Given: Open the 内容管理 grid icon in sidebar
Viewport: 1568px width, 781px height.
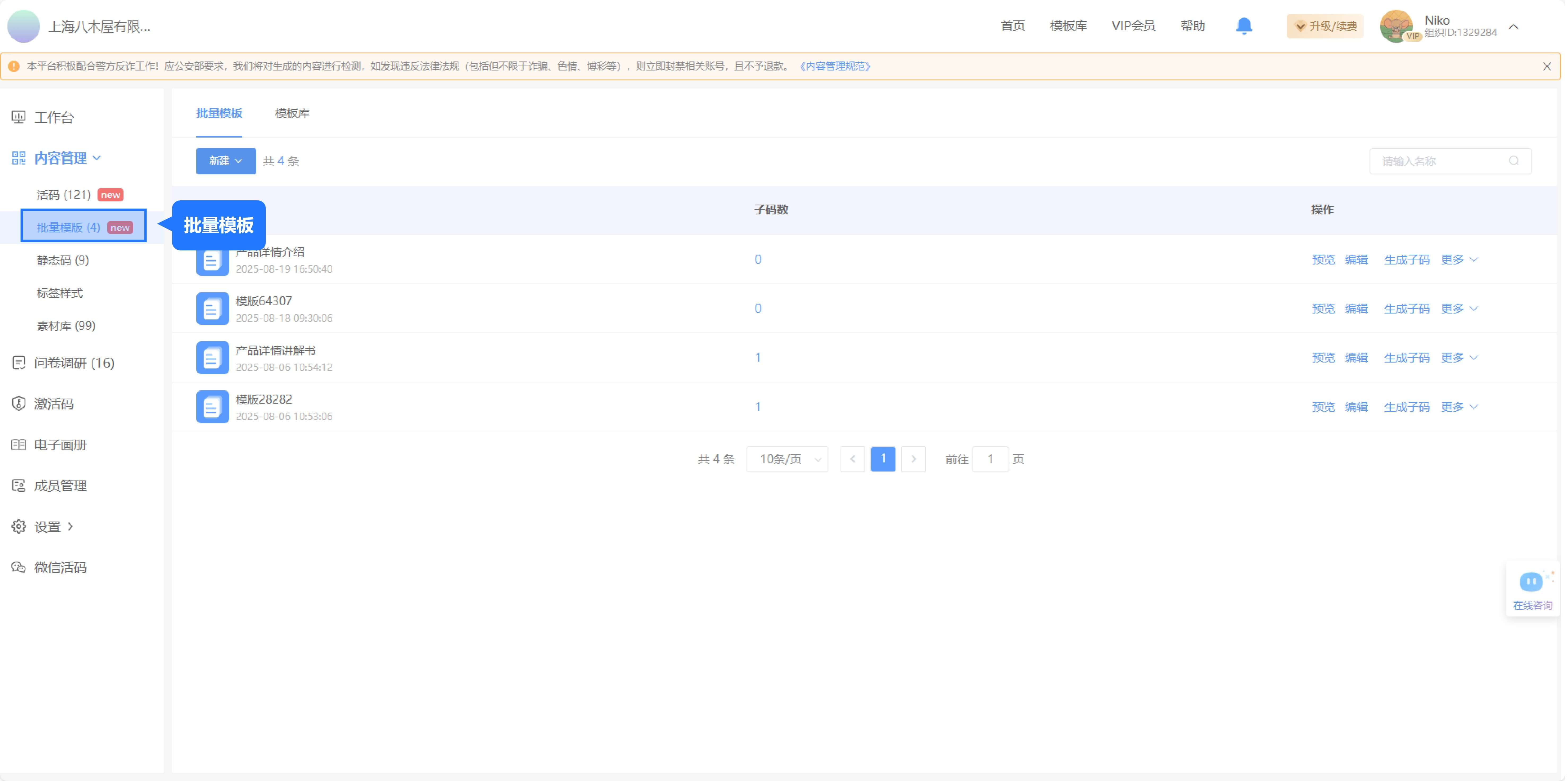Looking at the screenshot, I should (18, 158).
